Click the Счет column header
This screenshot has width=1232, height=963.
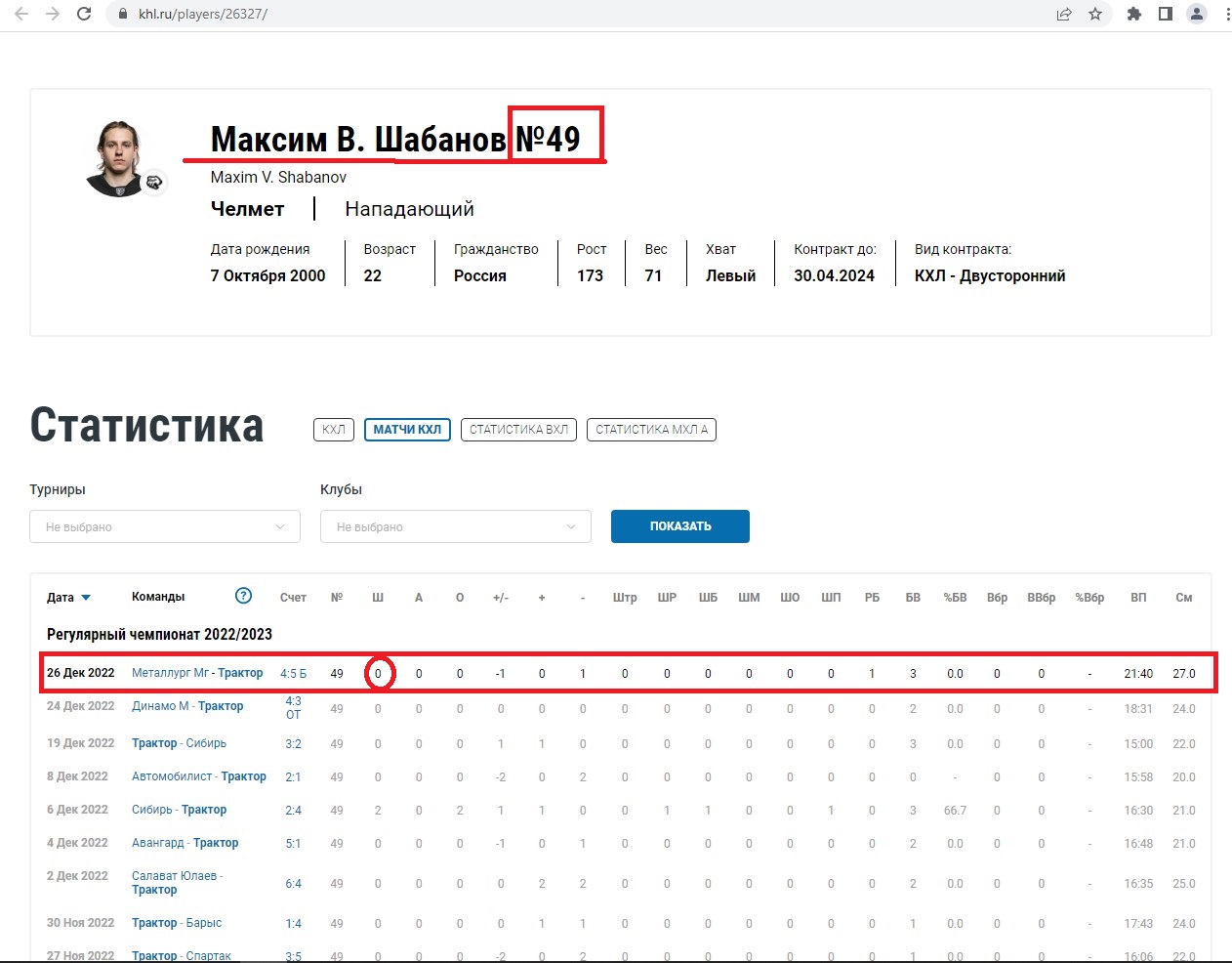click(x=293, y=598)
